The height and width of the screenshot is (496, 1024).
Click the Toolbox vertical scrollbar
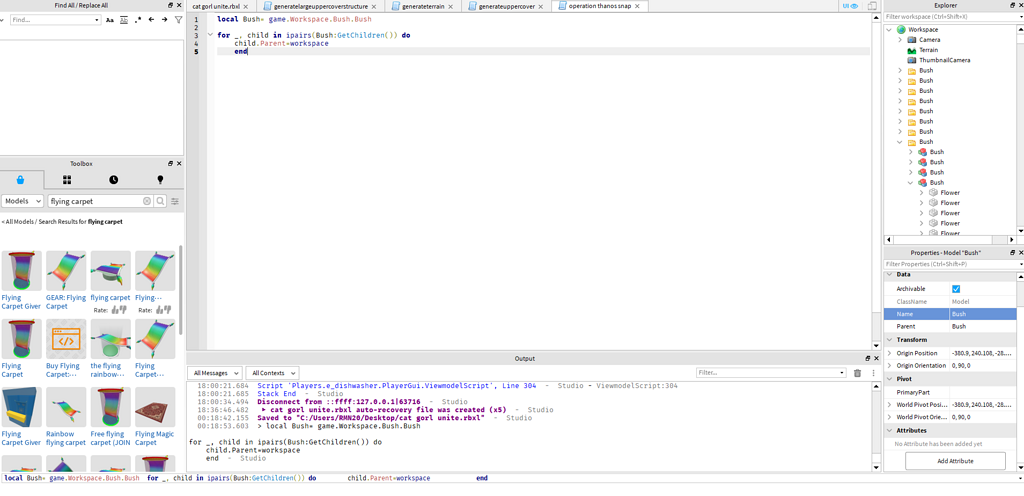click(180, 290)
